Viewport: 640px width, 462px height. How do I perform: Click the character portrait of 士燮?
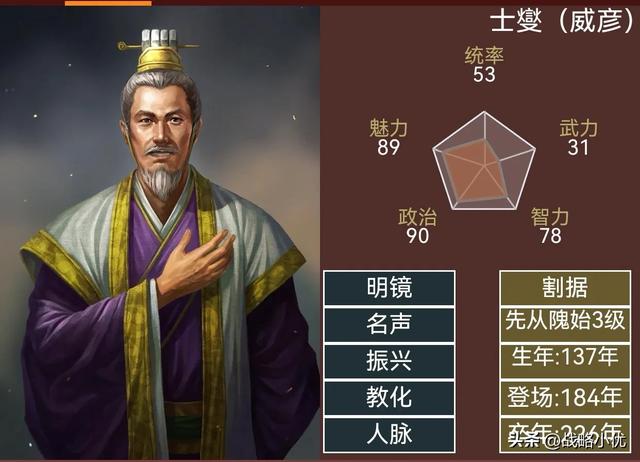point(160,233)
